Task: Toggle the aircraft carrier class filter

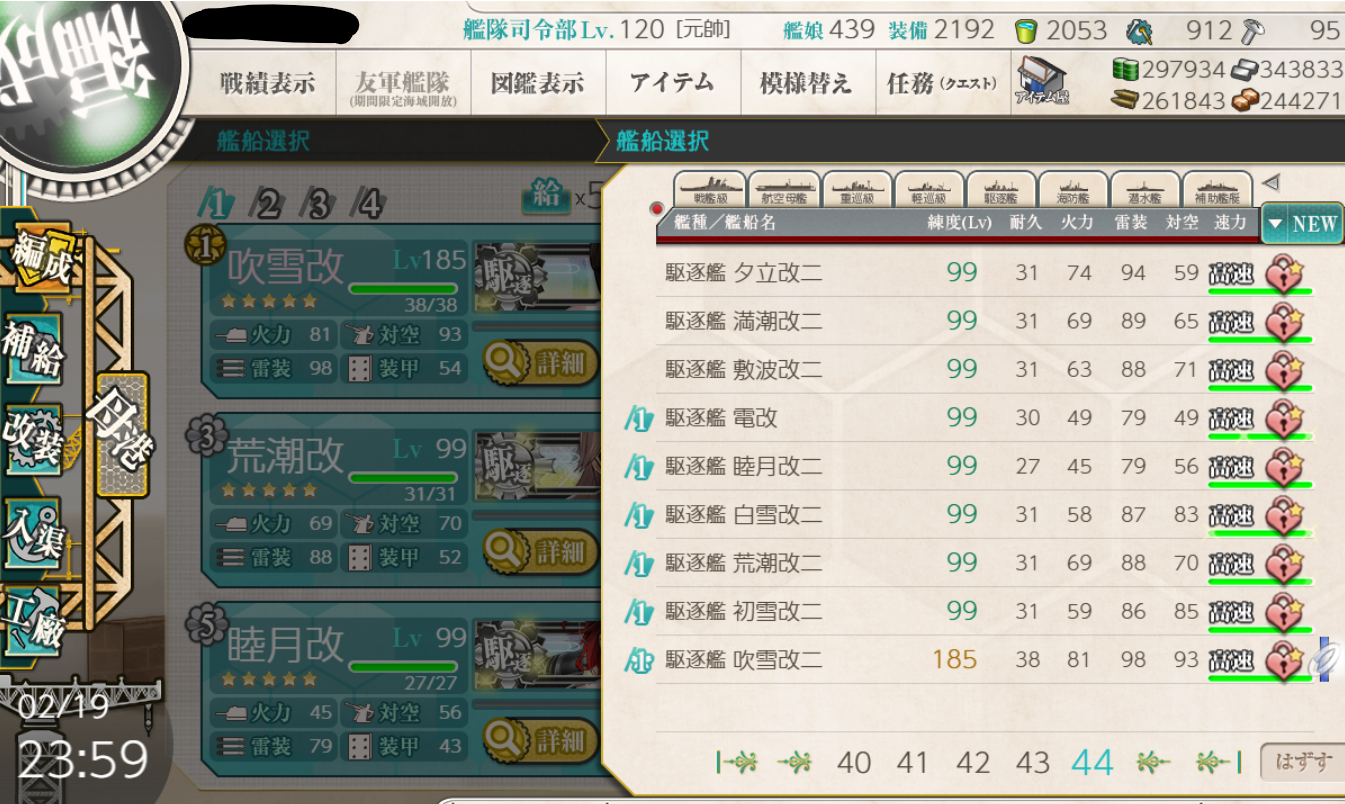Action: click(x=784, y=188)
